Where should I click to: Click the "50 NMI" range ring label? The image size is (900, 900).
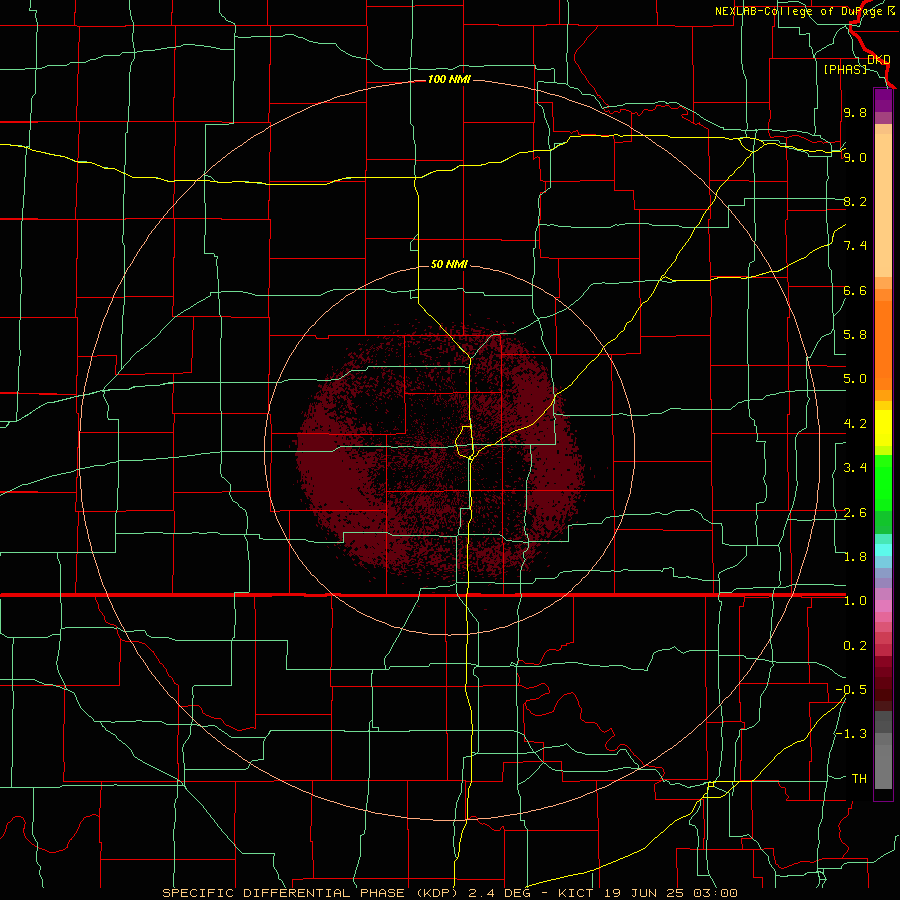449,264
